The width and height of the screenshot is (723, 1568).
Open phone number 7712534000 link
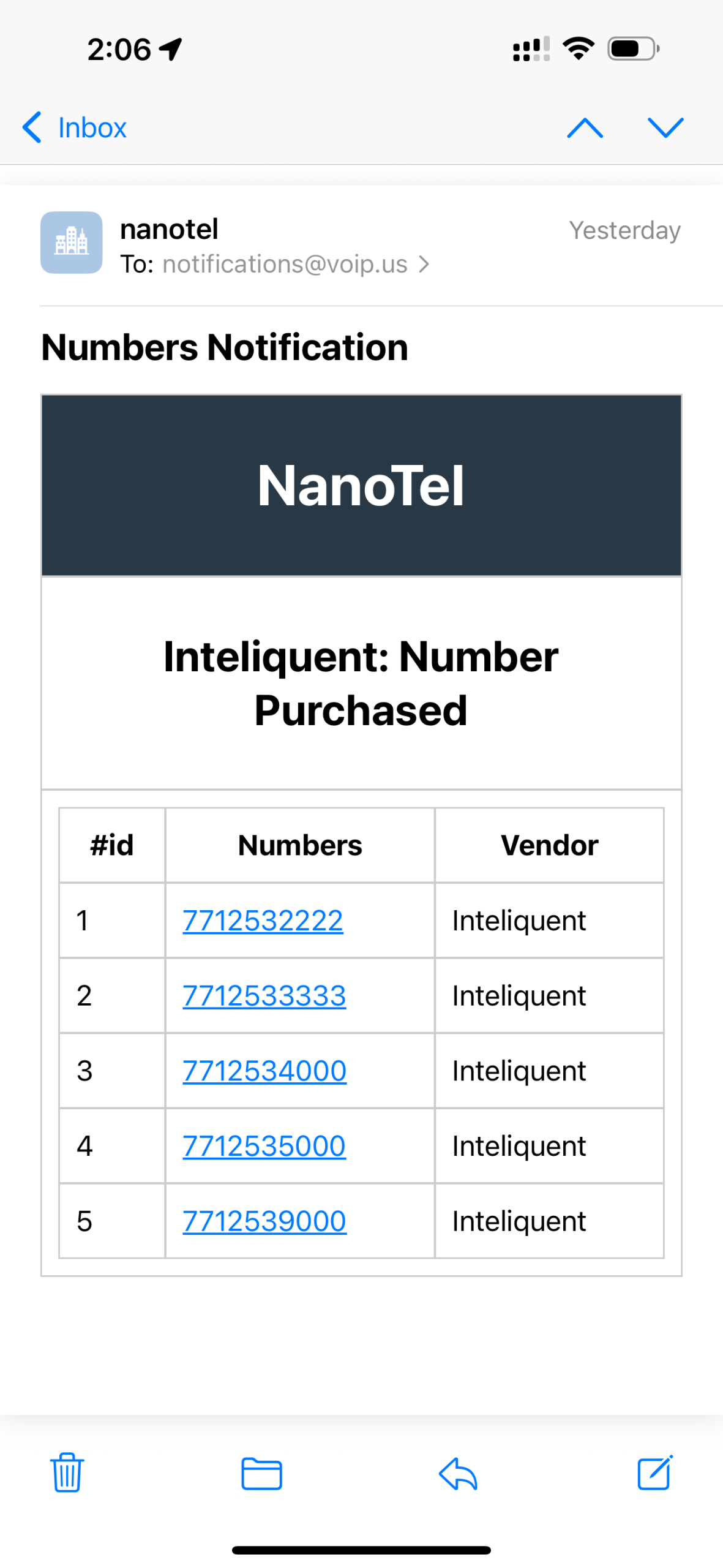point(264,1070)
